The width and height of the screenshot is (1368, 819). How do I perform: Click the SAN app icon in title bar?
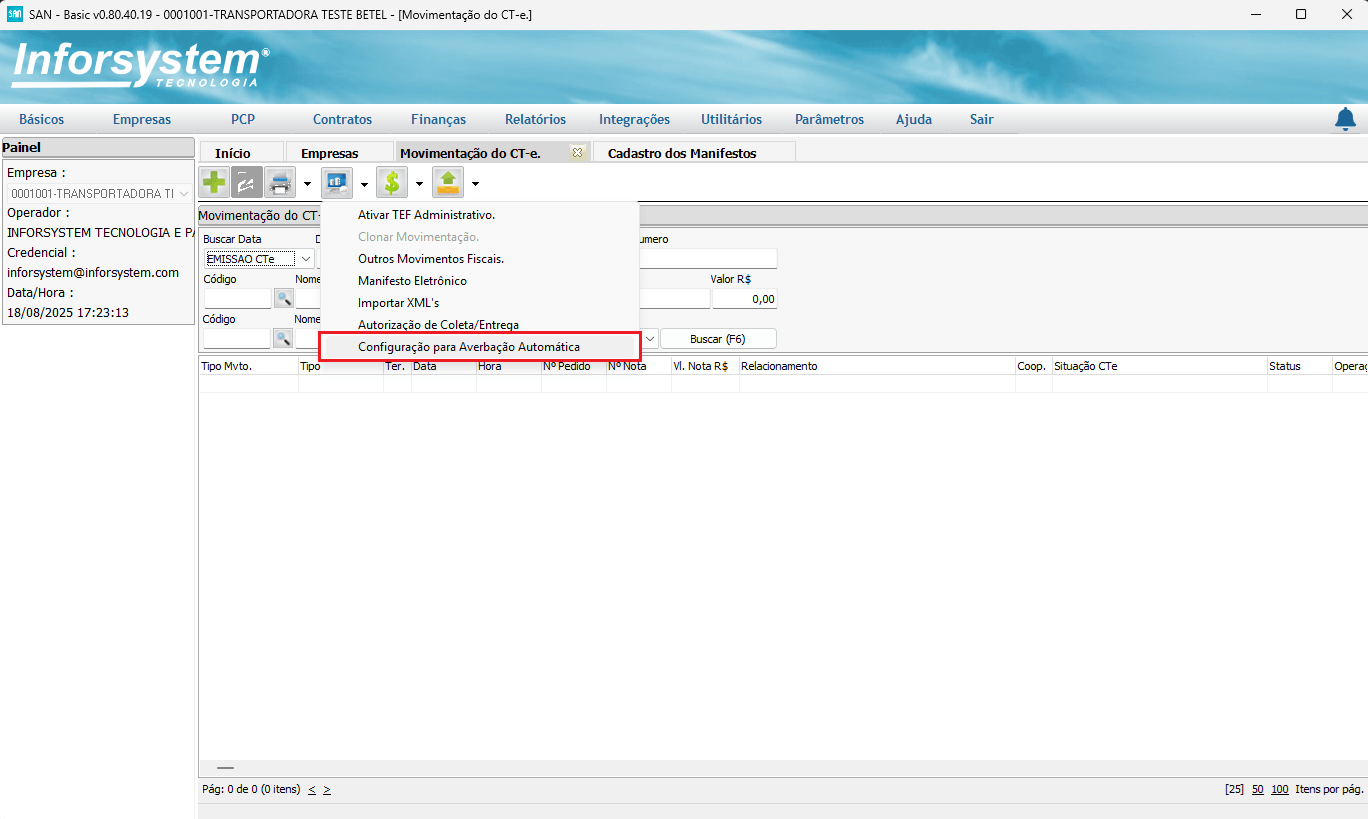coord(15,15)
